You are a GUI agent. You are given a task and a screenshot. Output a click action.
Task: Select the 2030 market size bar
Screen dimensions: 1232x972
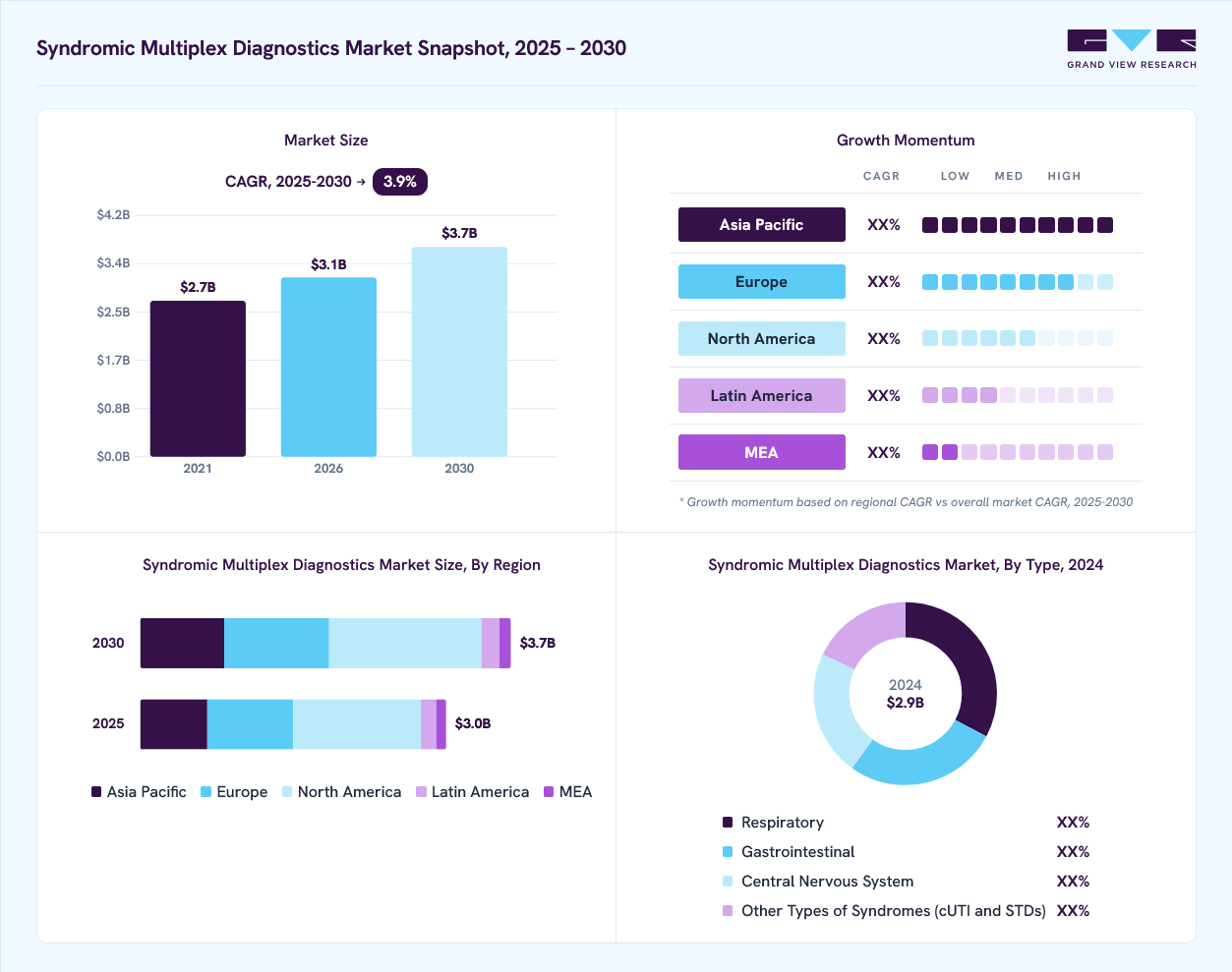click(x=459, y=352)
